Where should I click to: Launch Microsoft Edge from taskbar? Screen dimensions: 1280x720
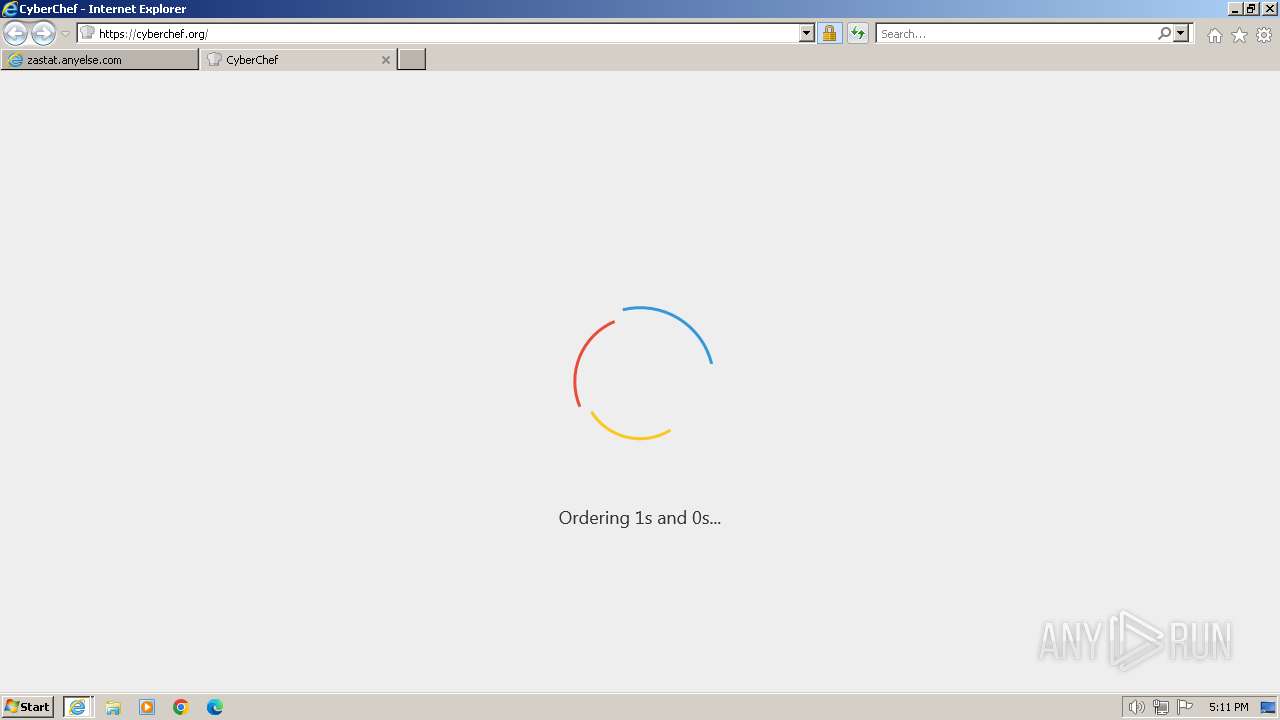pyautogui.click(x=215, y=707)
